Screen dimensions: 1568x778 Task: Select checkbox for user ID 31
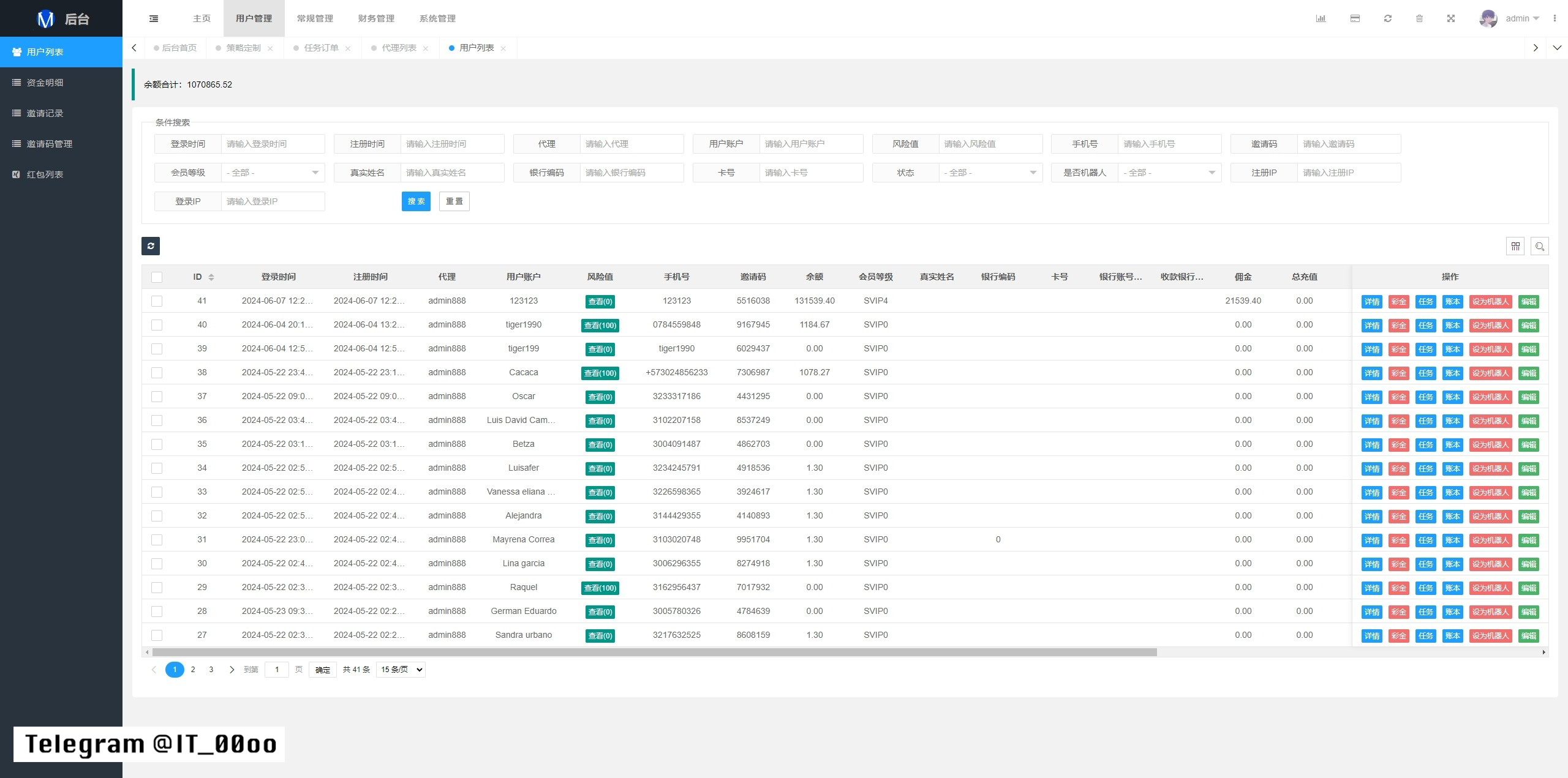157,540
